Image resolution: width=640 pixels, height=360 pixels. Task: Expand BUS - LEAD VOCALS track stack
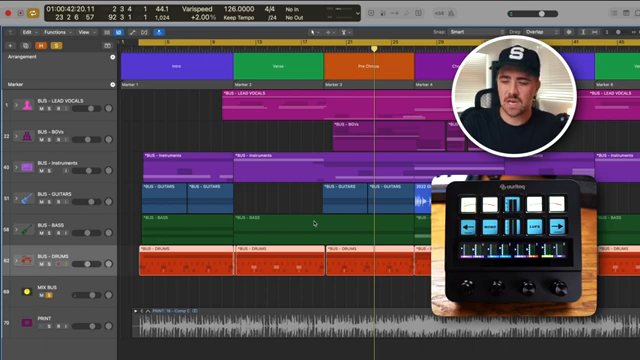pyautogui.click(x=16, y=105)
